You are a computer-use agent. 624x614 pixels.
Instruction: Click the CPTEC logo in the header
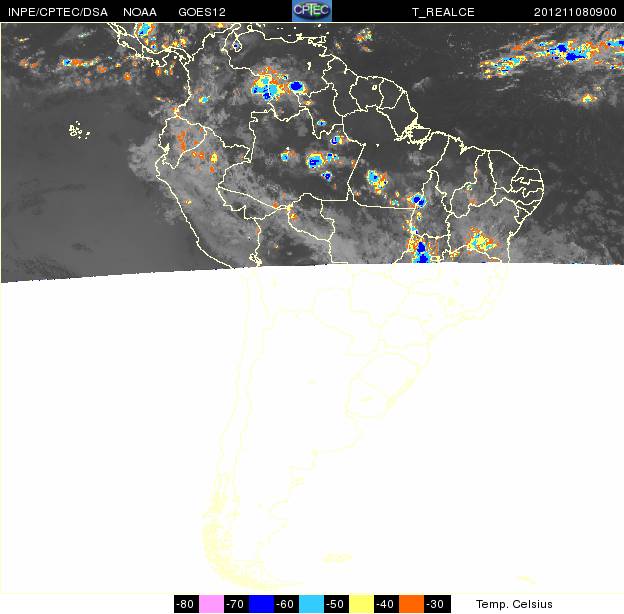pos(312,11)
